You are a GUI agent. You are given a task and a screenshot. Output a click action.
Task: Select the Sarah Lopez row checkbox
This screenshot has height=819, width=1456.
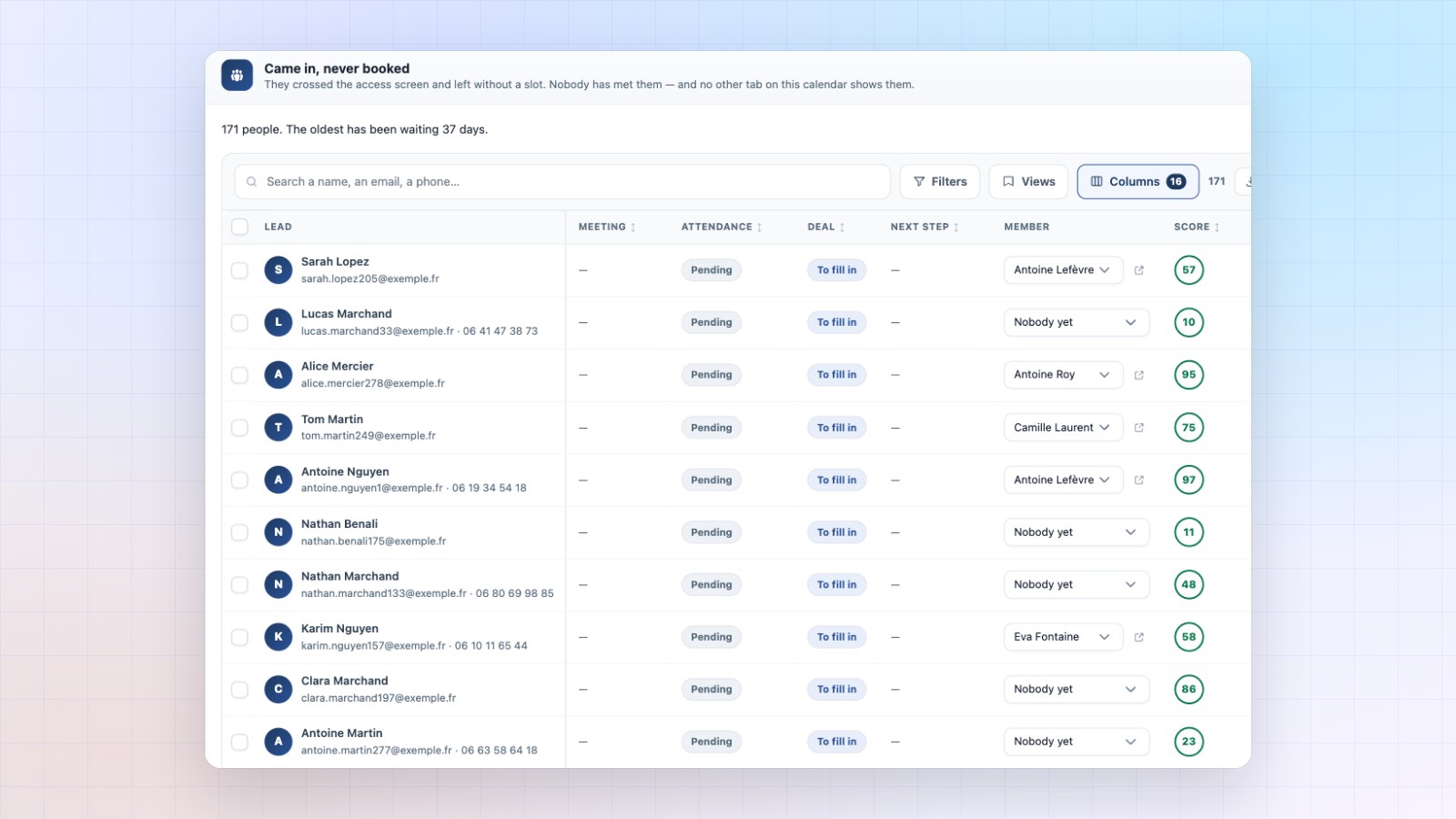(239, 270)
